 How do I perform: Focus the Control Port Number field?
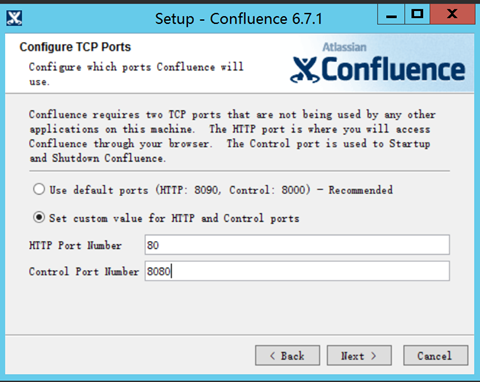click(x=297, y=271)
